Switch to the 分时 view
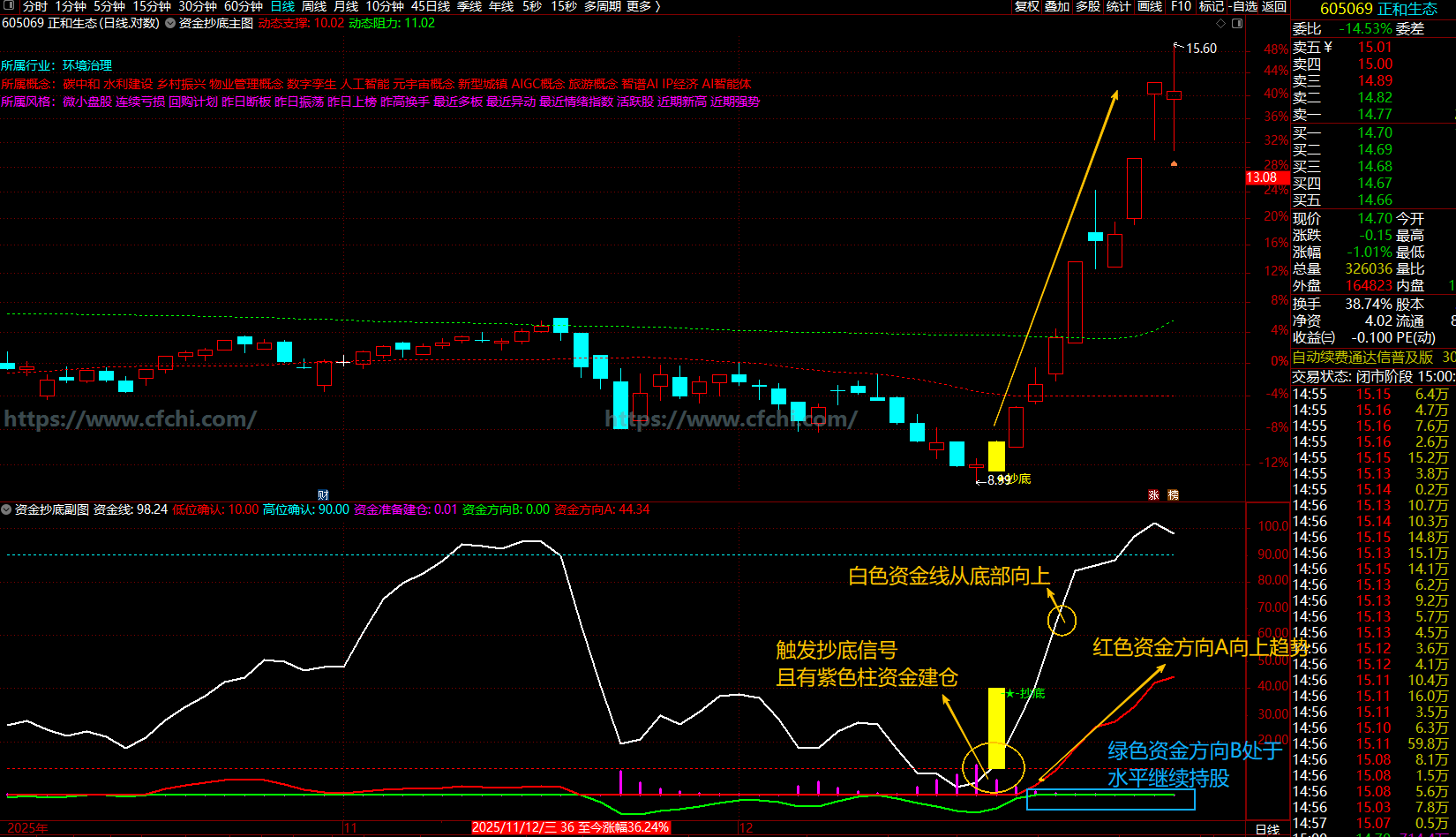 (x=35, y=6)
